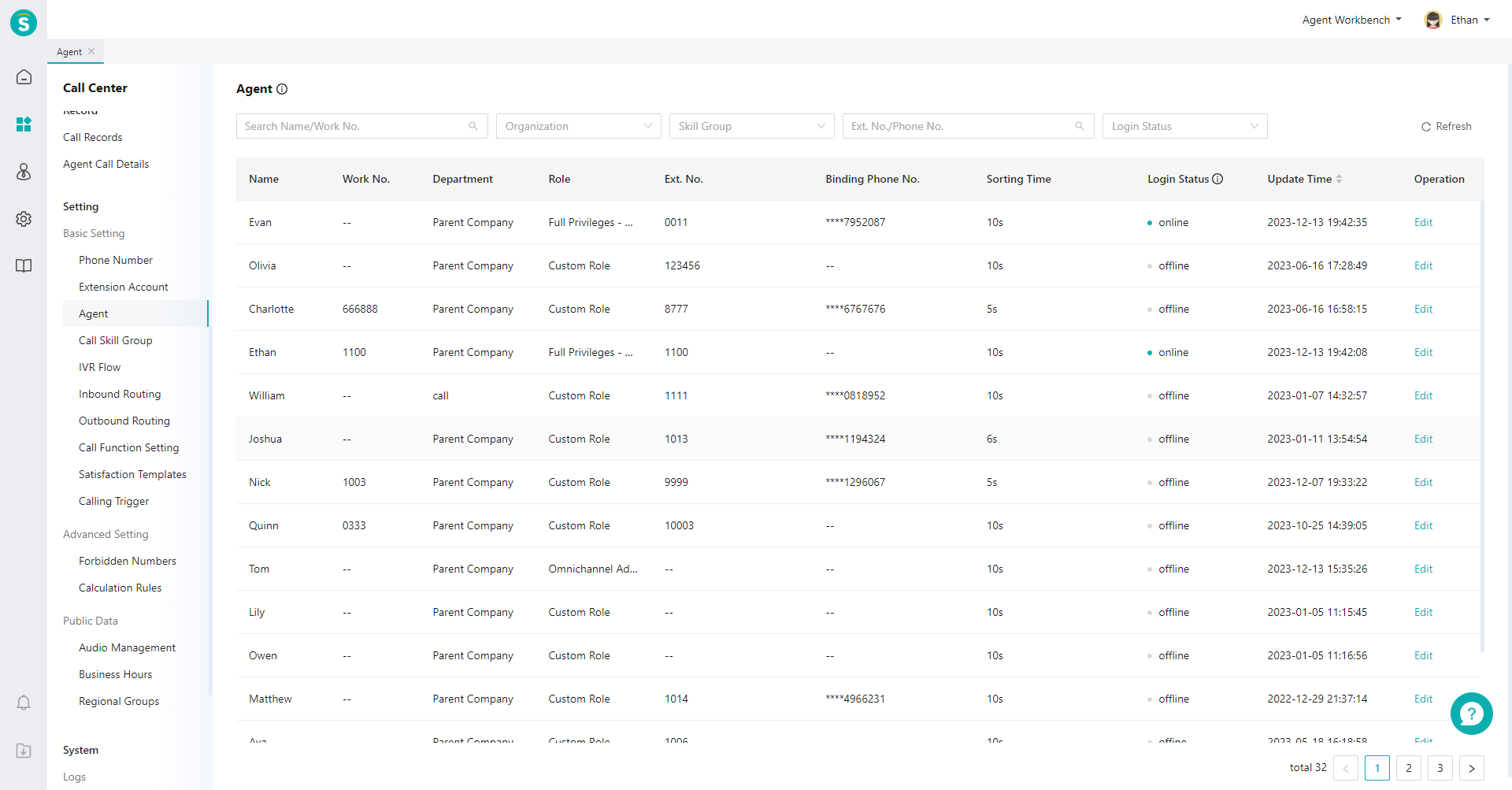The image size is (1512, 790).
Task: Open the Login Status filter dropdown
Action: (x=1185, y=126)
